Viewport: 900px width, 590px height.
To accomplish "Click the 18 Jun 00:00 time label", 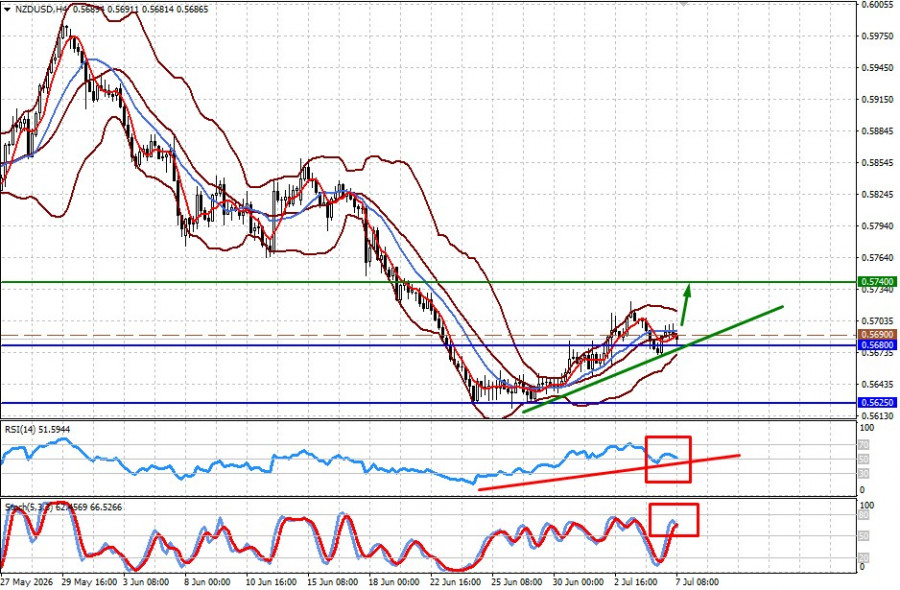I will (x=395, y=581).
